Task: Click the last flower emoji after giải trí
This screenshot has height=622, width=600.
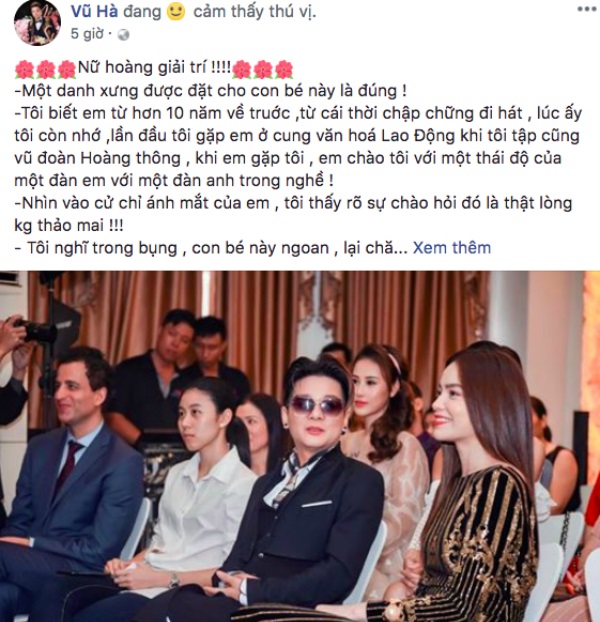Action: [x=284, y=69]
